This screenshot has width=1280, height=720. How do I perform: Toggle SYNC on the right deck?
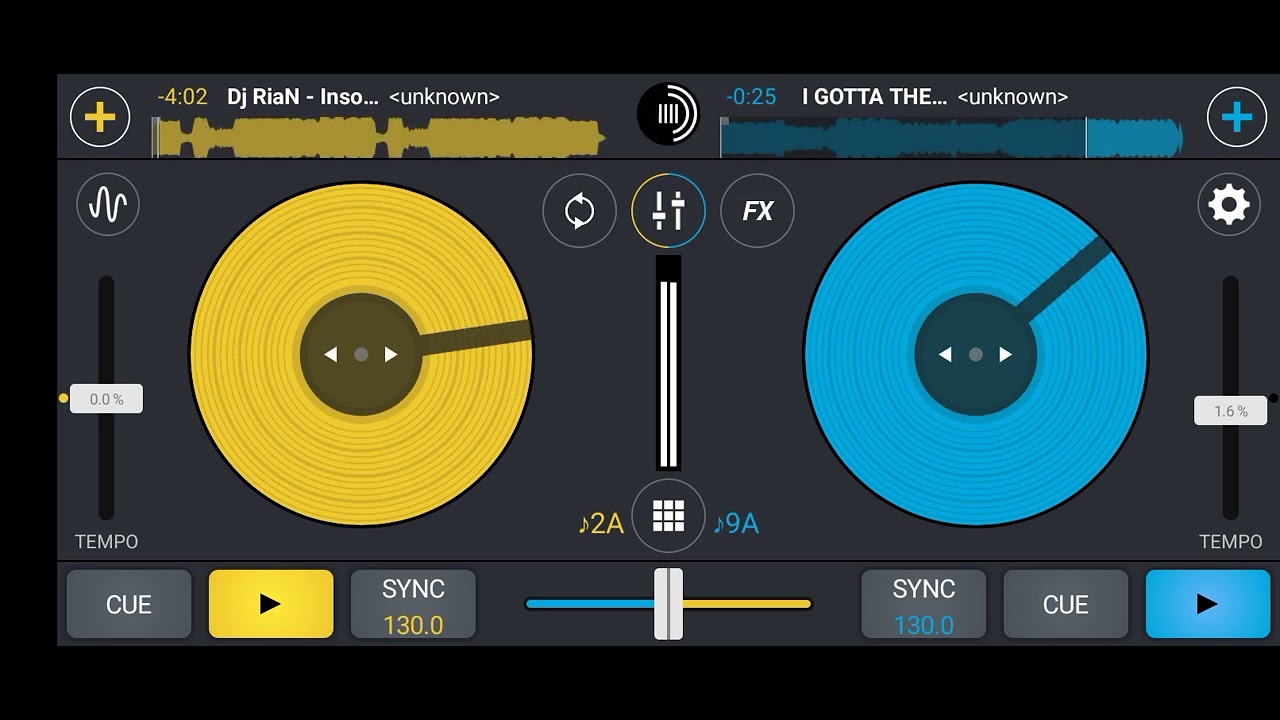[924, 604]
